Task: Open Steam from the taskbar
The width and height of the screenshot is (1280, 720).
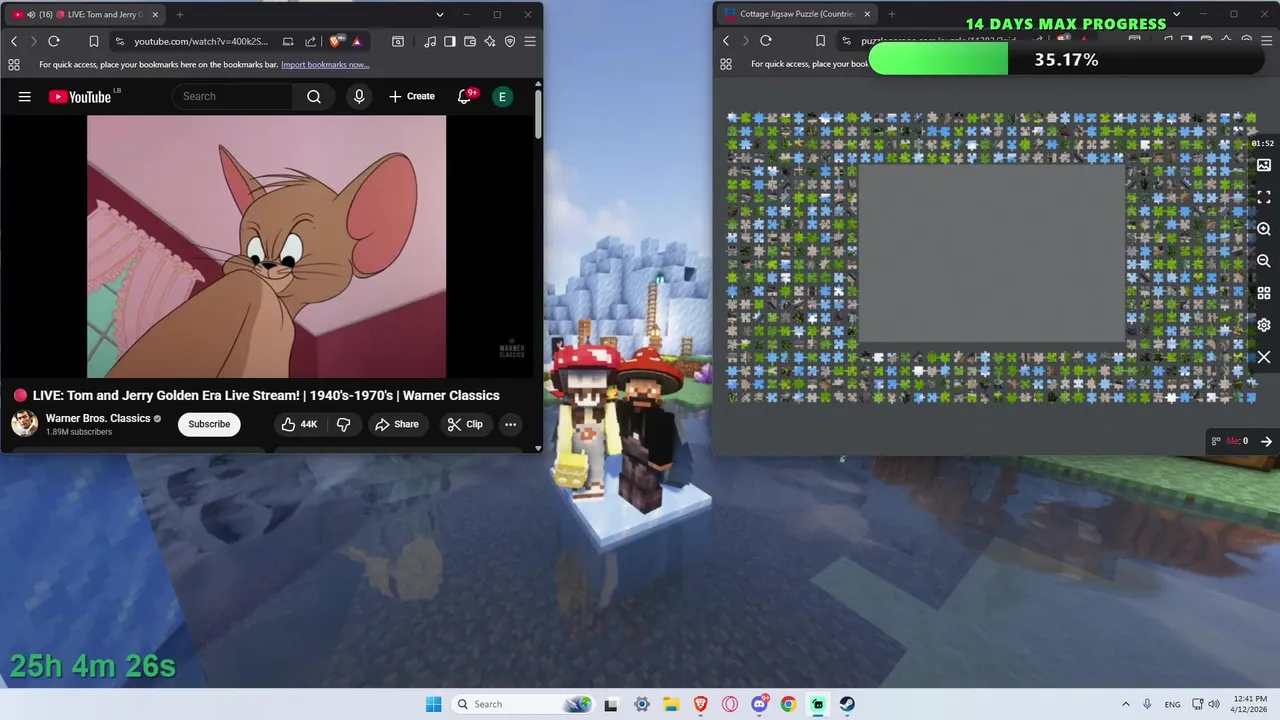Action: point(847,704)
